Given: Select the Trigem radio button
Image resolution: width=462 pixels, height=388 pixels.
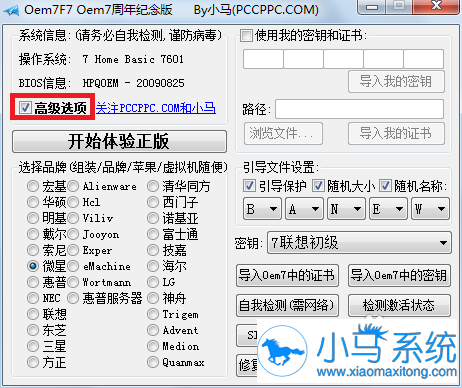Looking at the screenshot, I should tap(153, 314).
